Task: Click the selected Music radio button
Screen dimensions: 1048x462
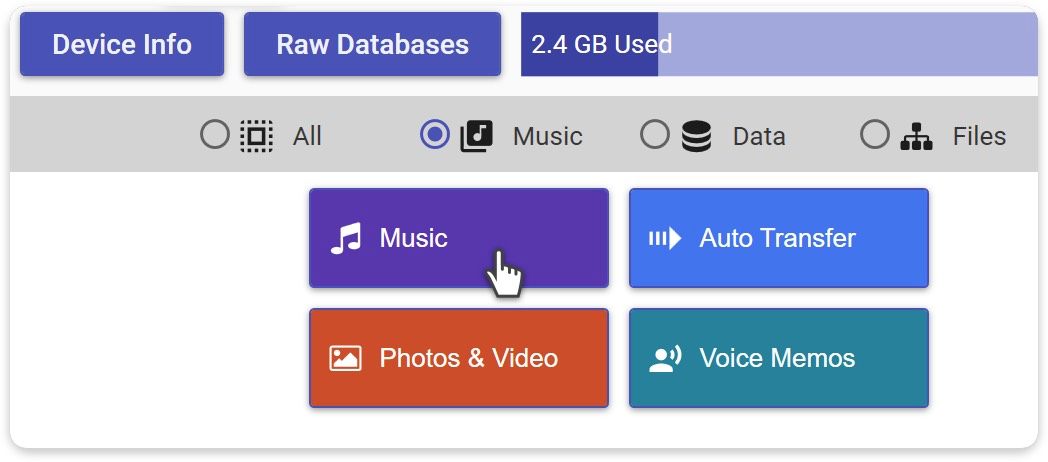Action: (435, 135)
